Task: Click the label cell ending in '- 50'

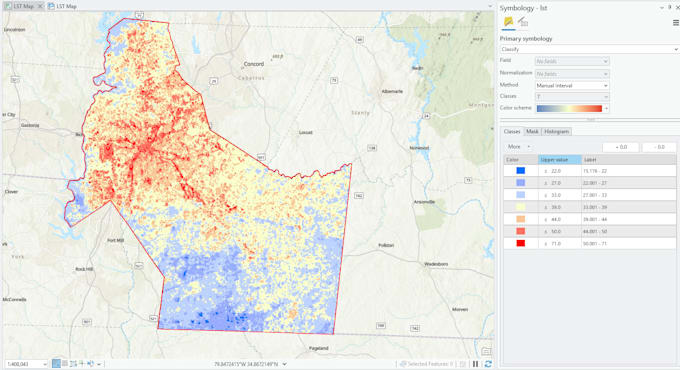Action: (628, 231)
